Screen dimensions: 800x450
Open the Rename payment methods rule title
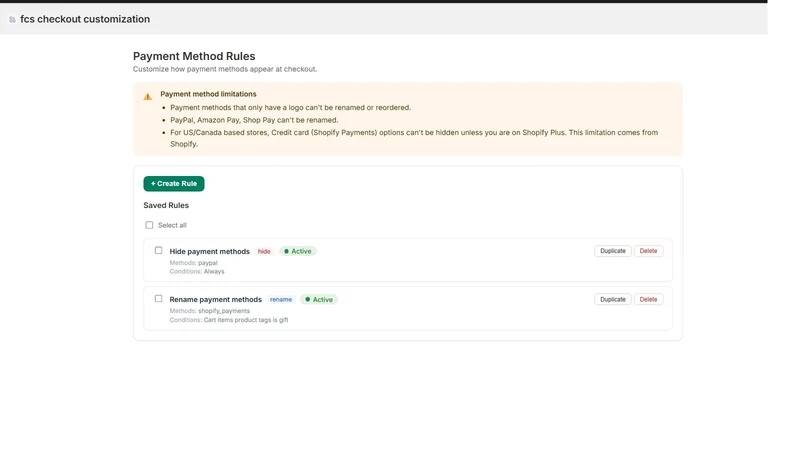[215, 299]
